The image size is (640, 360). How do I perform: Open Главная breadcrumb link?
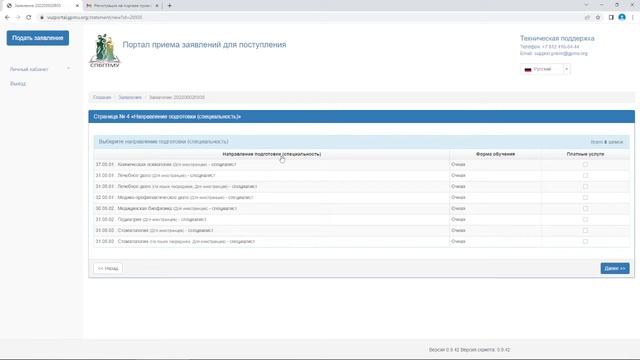pos(102,98)
